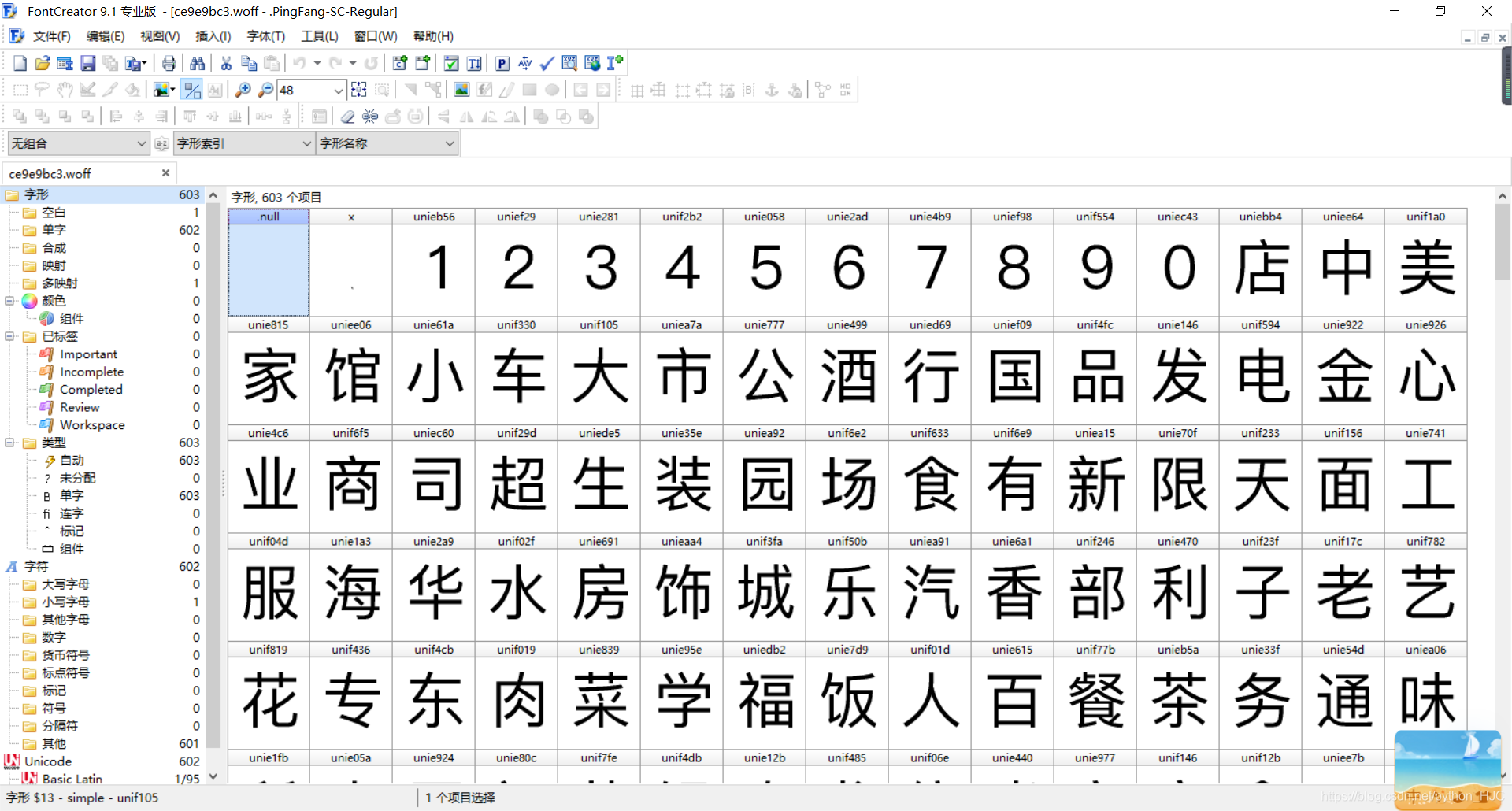Open the 无组合 dropdown
This screenshot has width=1512, height=811.
point(78,143)
